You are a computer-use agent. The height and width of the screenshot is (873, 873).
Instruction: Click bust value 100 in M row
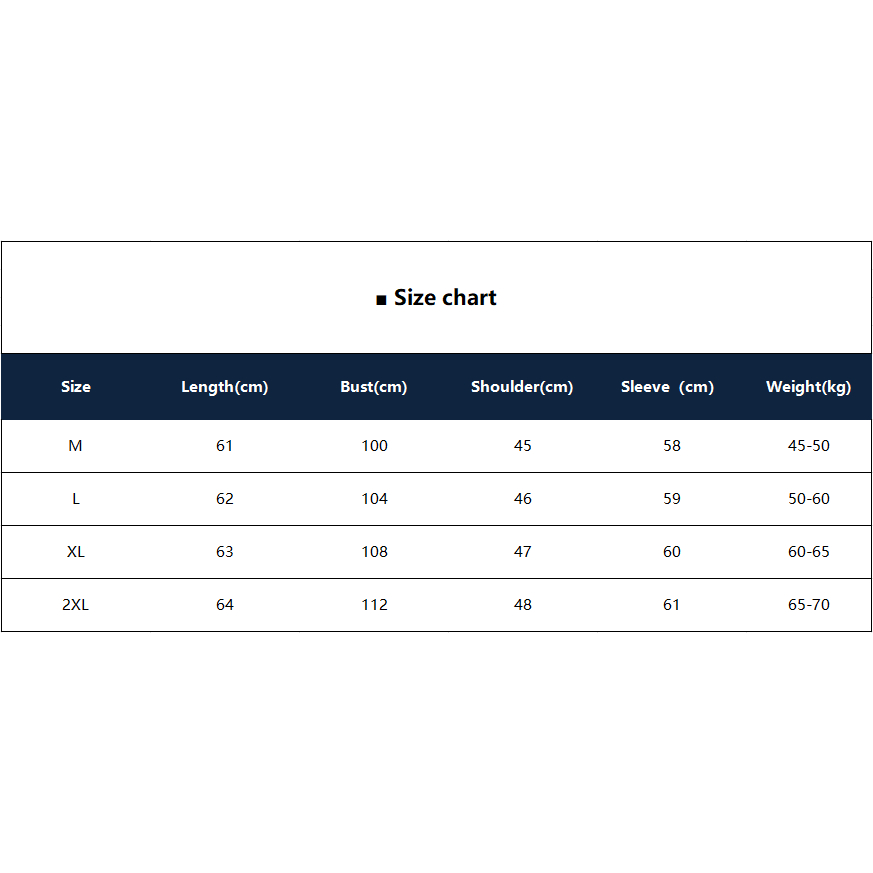[x=375, y=446]
